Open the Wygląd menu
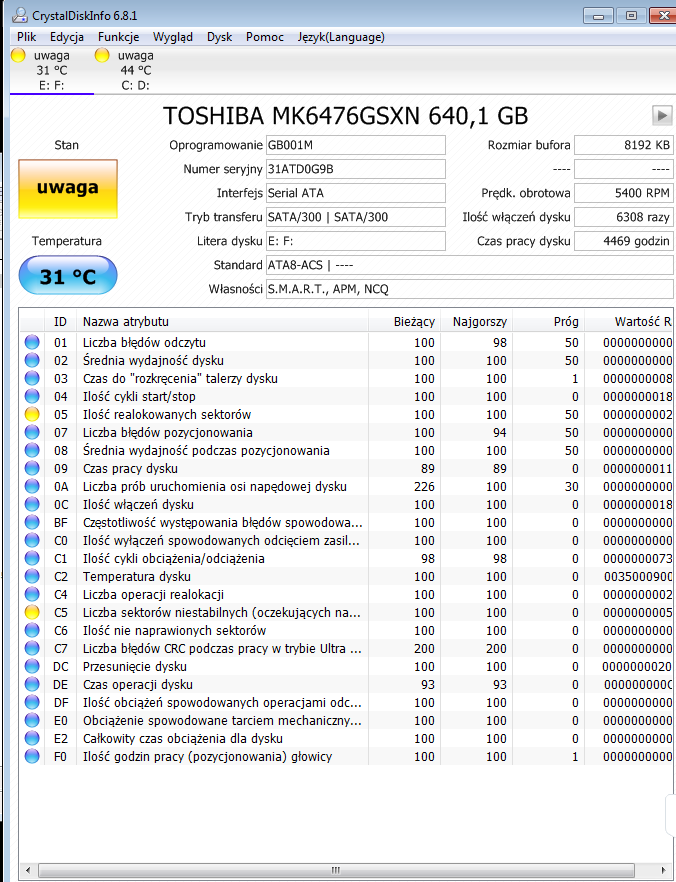676x882 pixels. pos(173,37)
